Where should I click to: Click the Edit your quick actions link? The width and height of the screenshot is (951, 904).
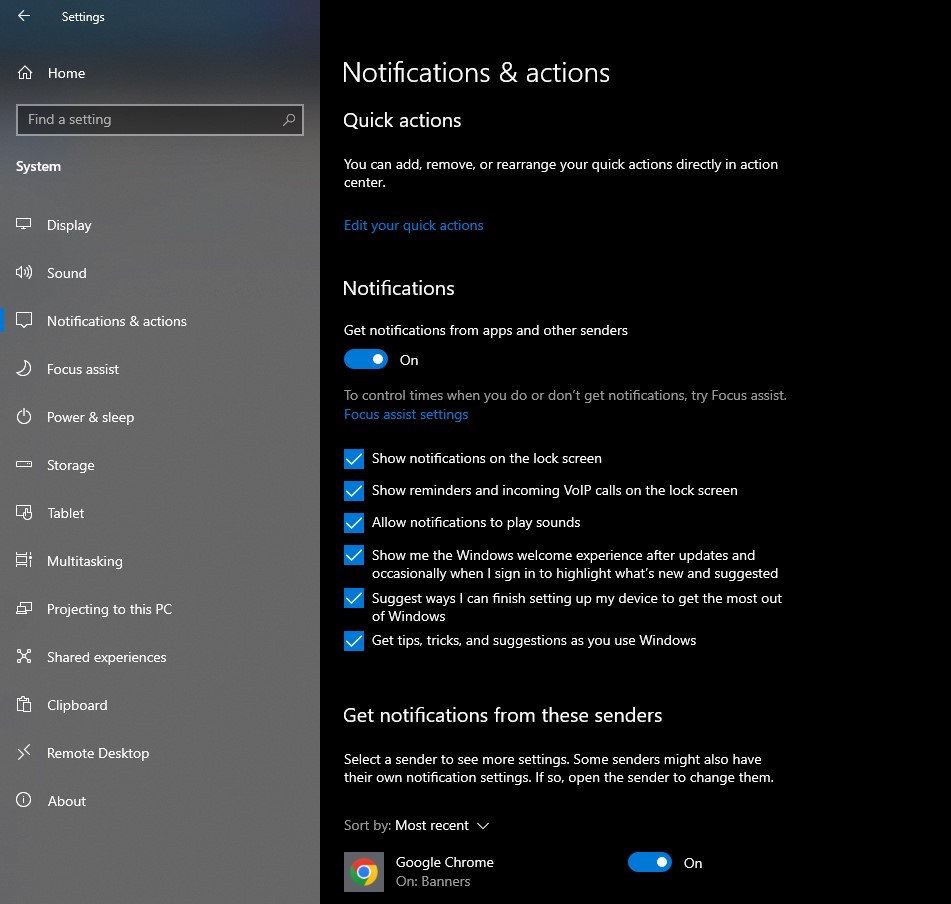(x=413, y=225)
